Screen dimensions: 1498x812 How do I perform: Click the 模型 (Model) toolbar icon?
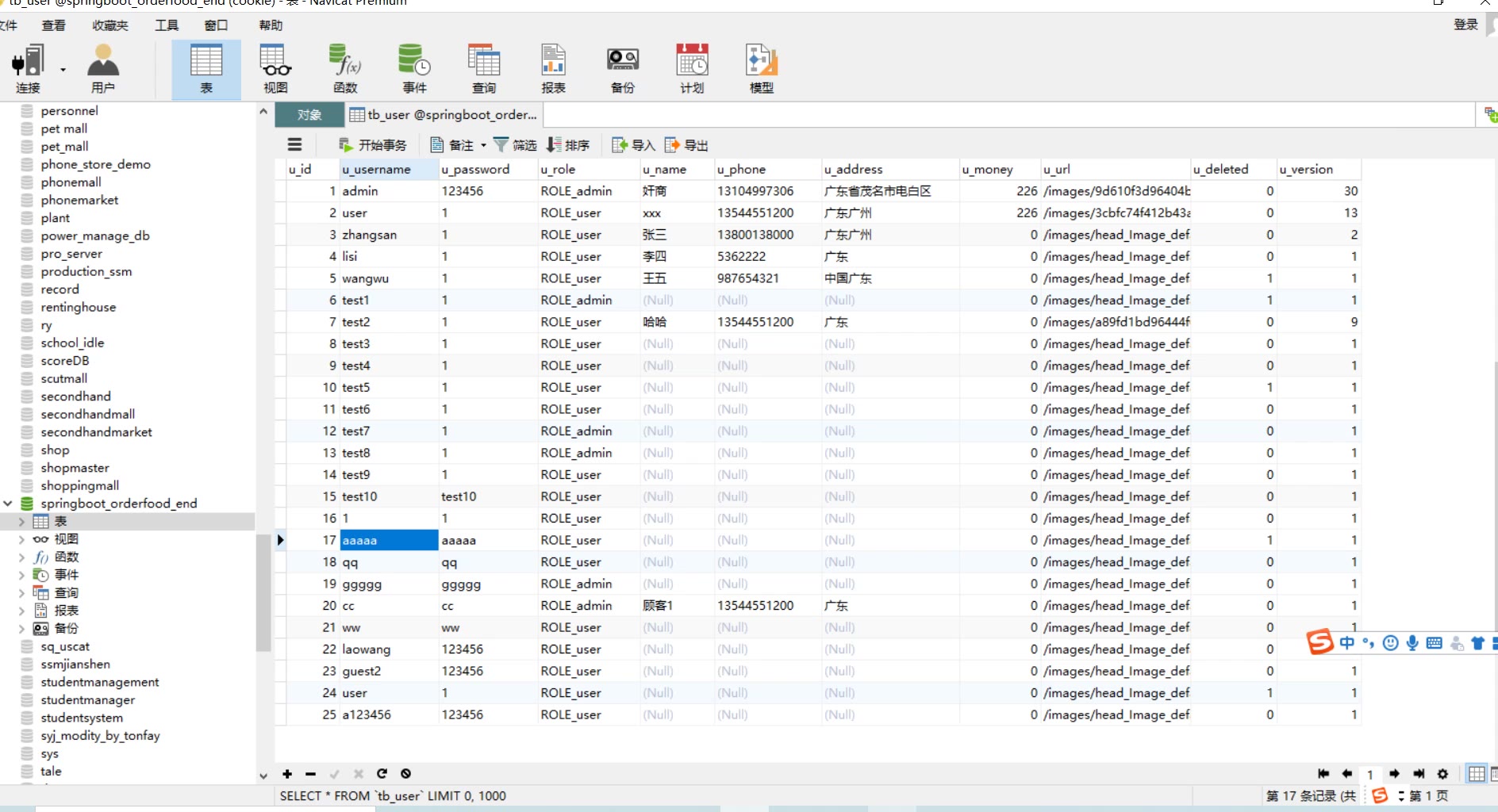(761, 69)
